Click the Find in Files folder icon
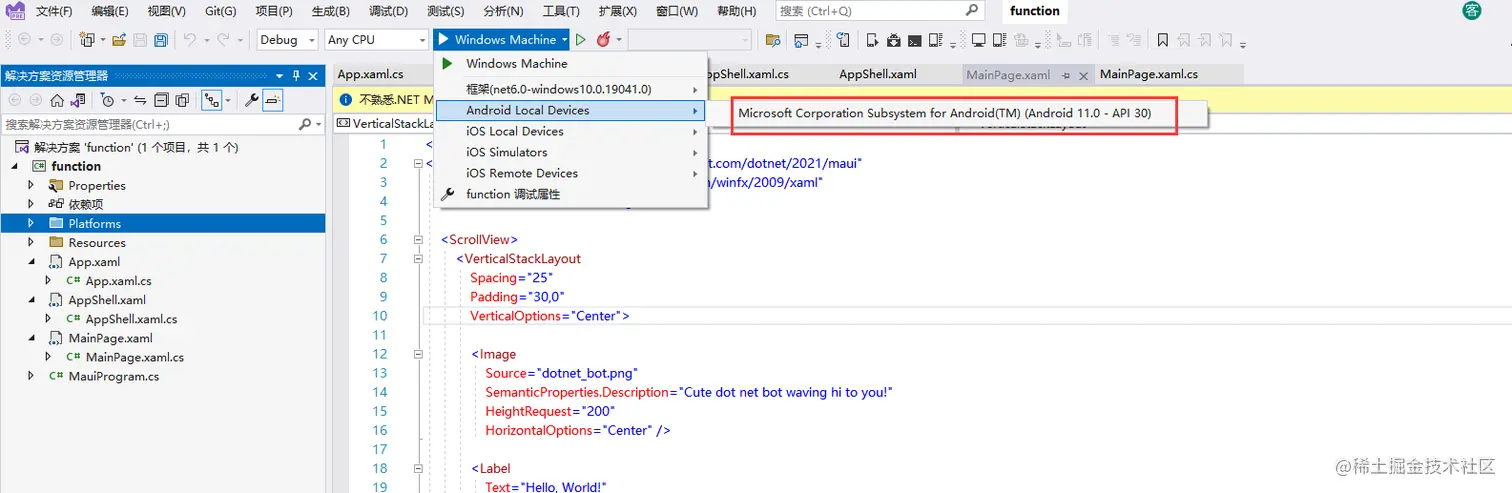The width and height of the screenshot is (1512, 493). pos(772,40)
